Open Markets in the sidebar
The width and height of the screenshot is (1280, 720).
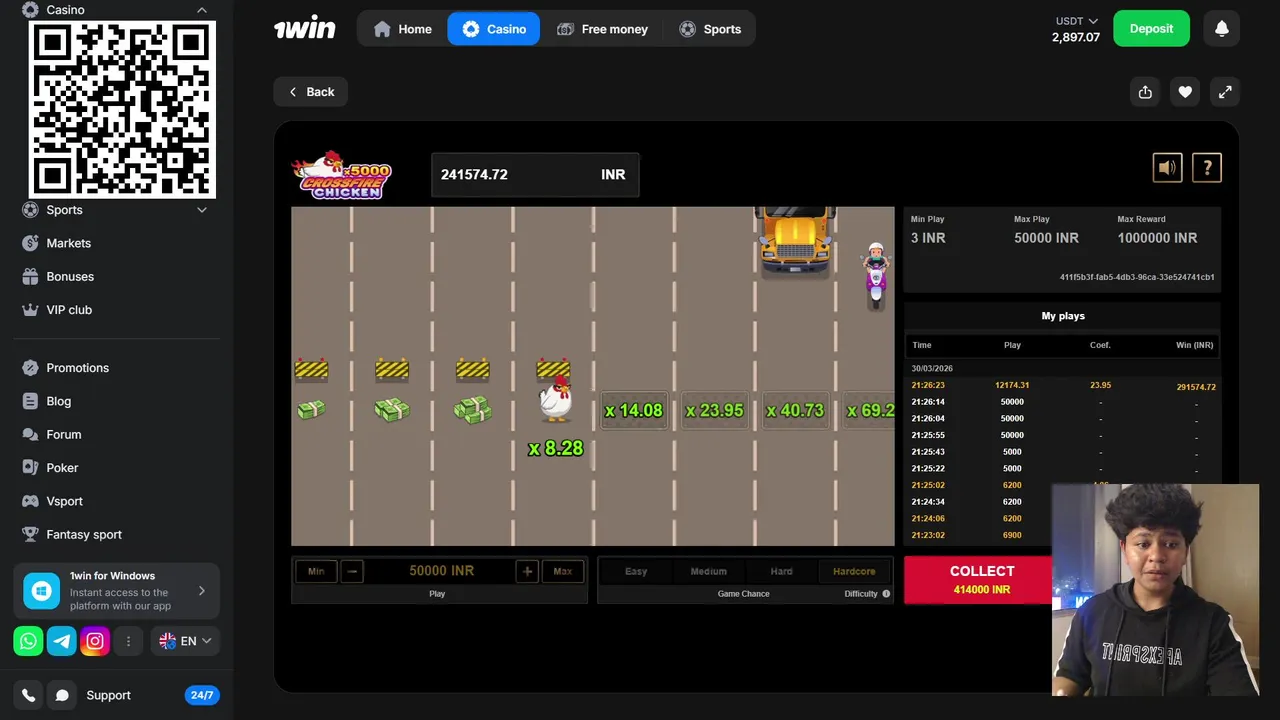pos(68,243)
